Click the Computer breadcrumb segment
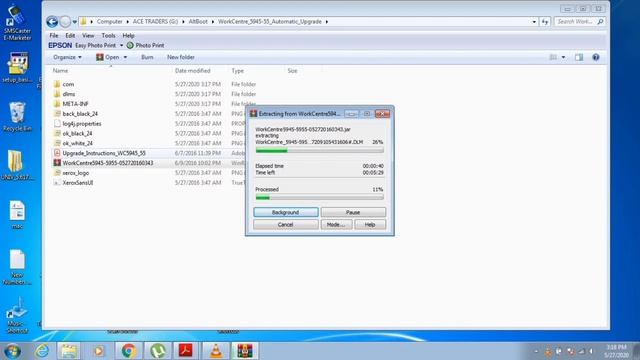Viewport: 640px width, 360px height. [109, 22]
